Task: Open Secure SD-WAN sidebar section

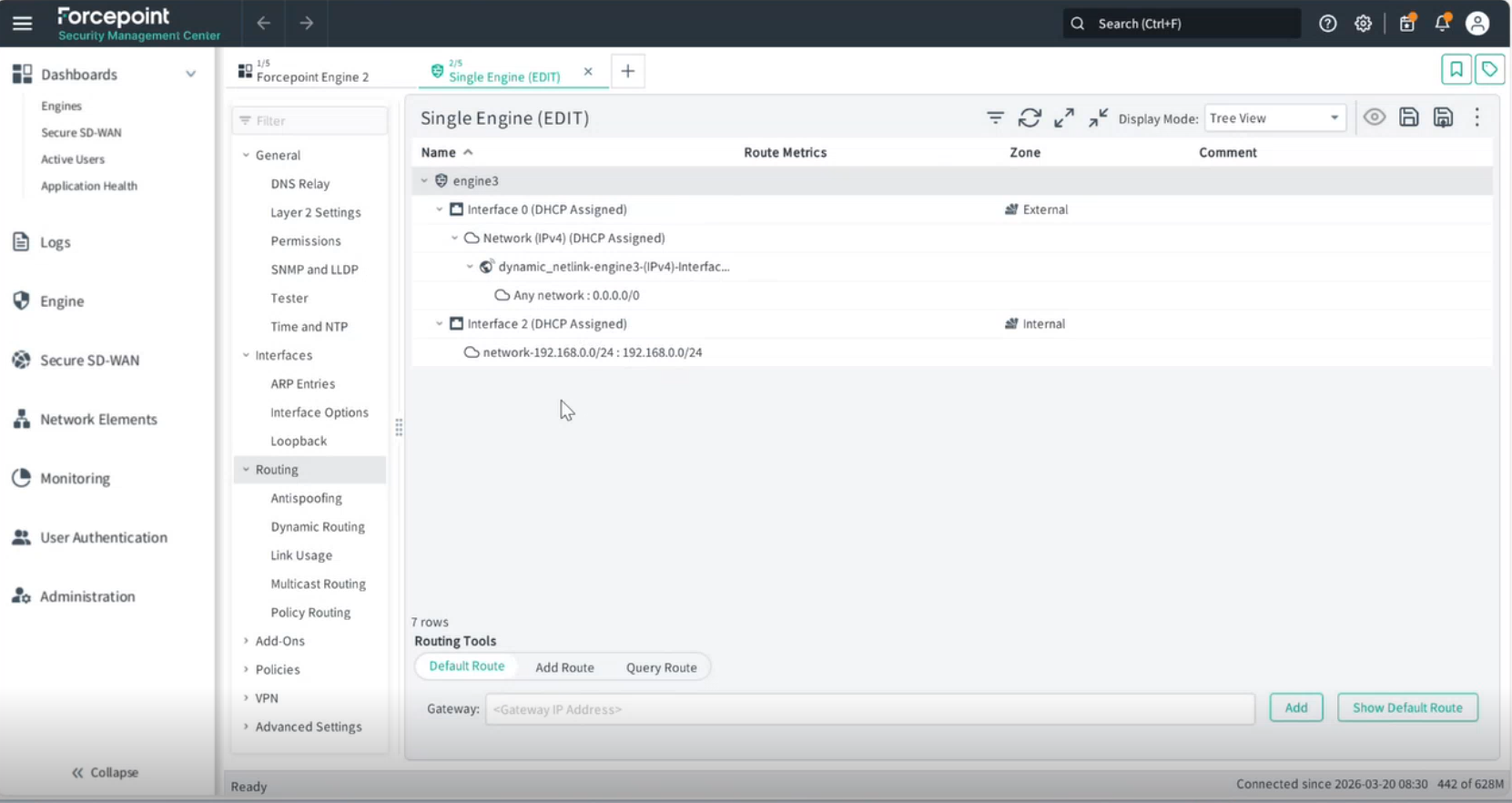Action: [x=89, y=361]
